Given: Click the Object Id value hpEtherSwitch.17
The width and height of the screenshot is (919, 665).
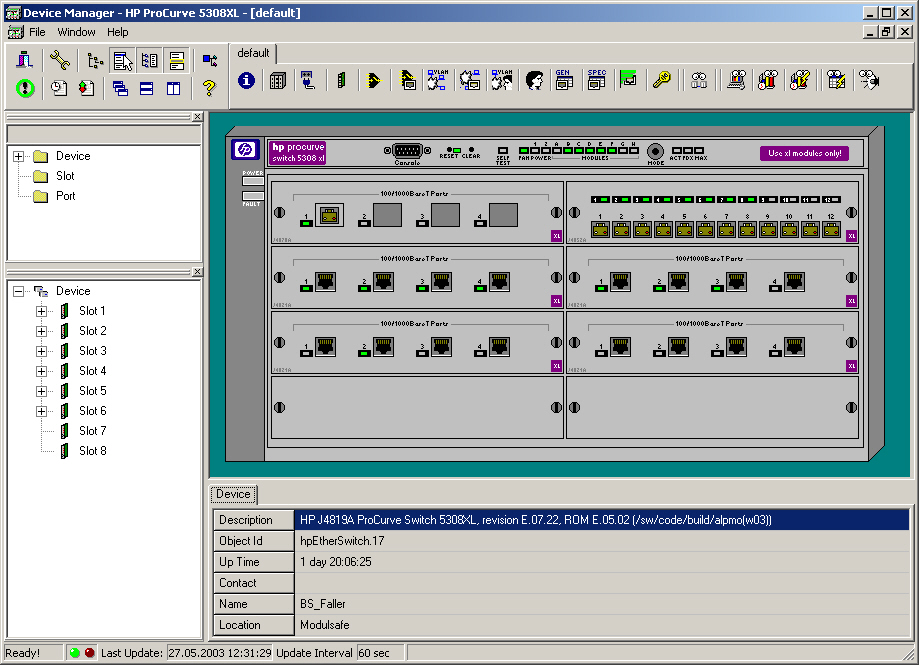Looking at the screenshot, I should pos(342,541).
